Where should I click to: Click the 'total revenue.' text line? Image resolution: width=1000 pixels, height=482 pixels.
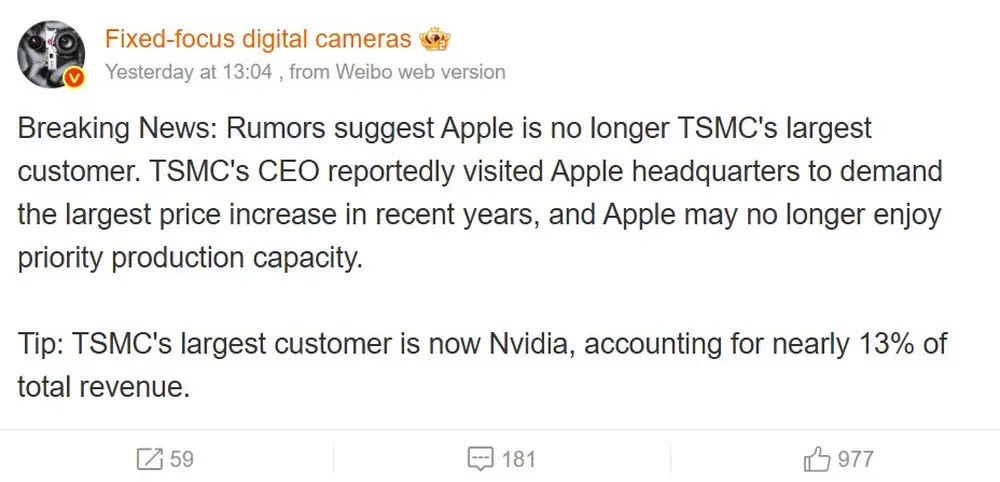(x=103, y=387)
